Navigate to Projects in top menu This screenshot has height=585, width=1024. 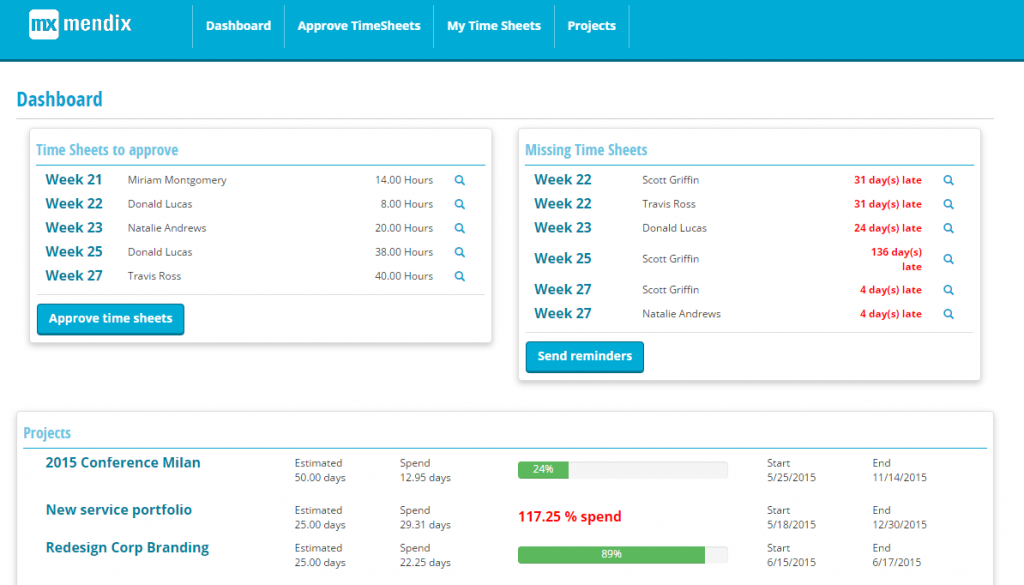point(592,26)
